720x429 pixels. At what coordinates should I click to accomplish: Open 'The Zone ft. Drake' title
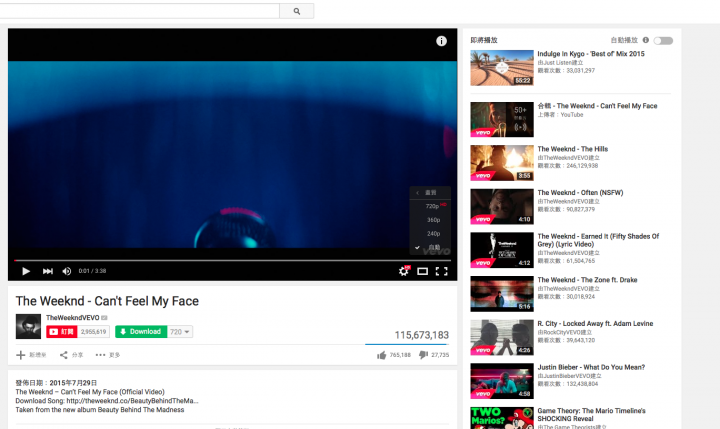coord(587,280)
